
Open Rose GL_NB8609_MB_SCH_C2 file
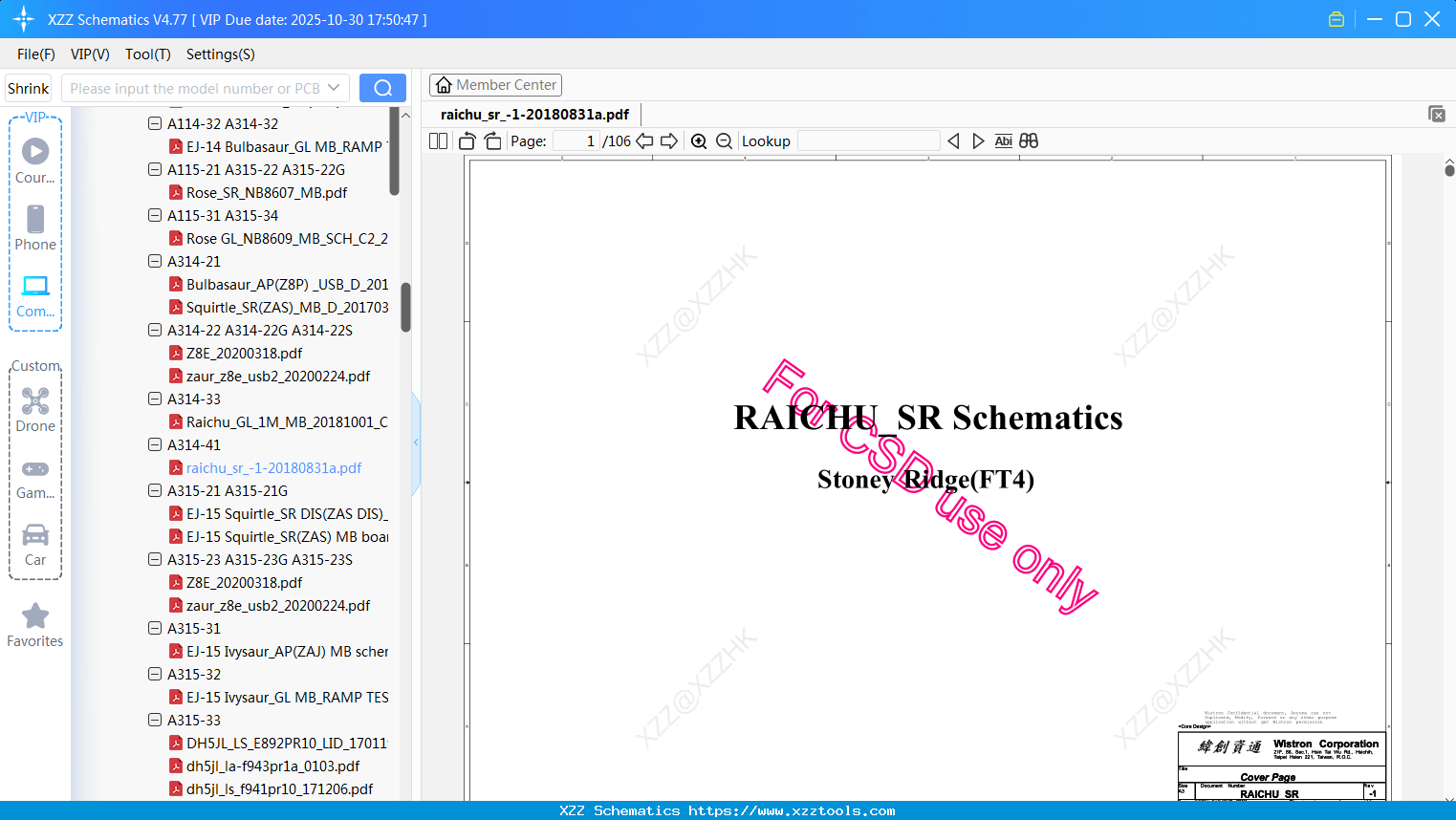[287, 238]
